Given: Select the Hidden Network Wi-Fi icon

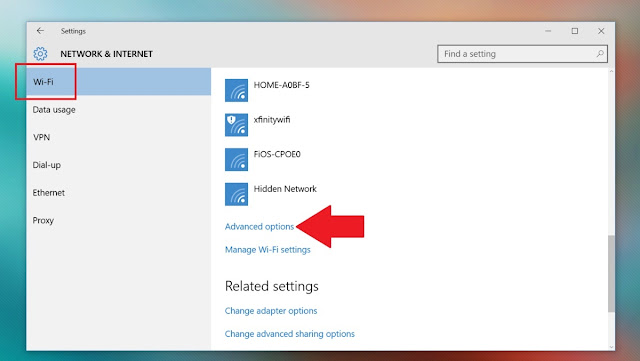Looking at the screenshot, I should pyautogui.click(x=236, y=194).
